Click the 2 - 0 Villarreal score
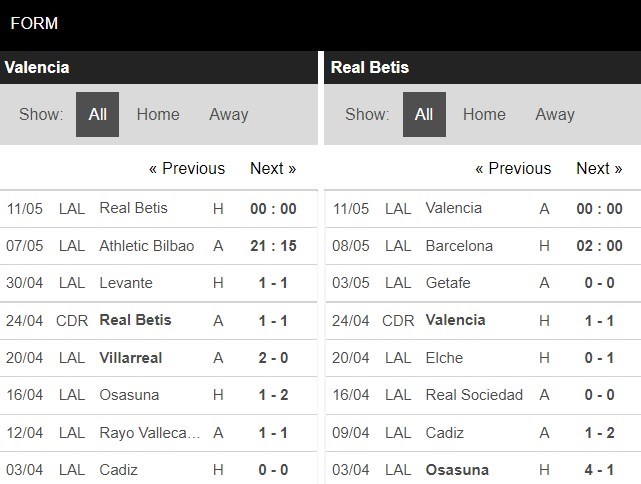The image size is (641, 484). 273,357
